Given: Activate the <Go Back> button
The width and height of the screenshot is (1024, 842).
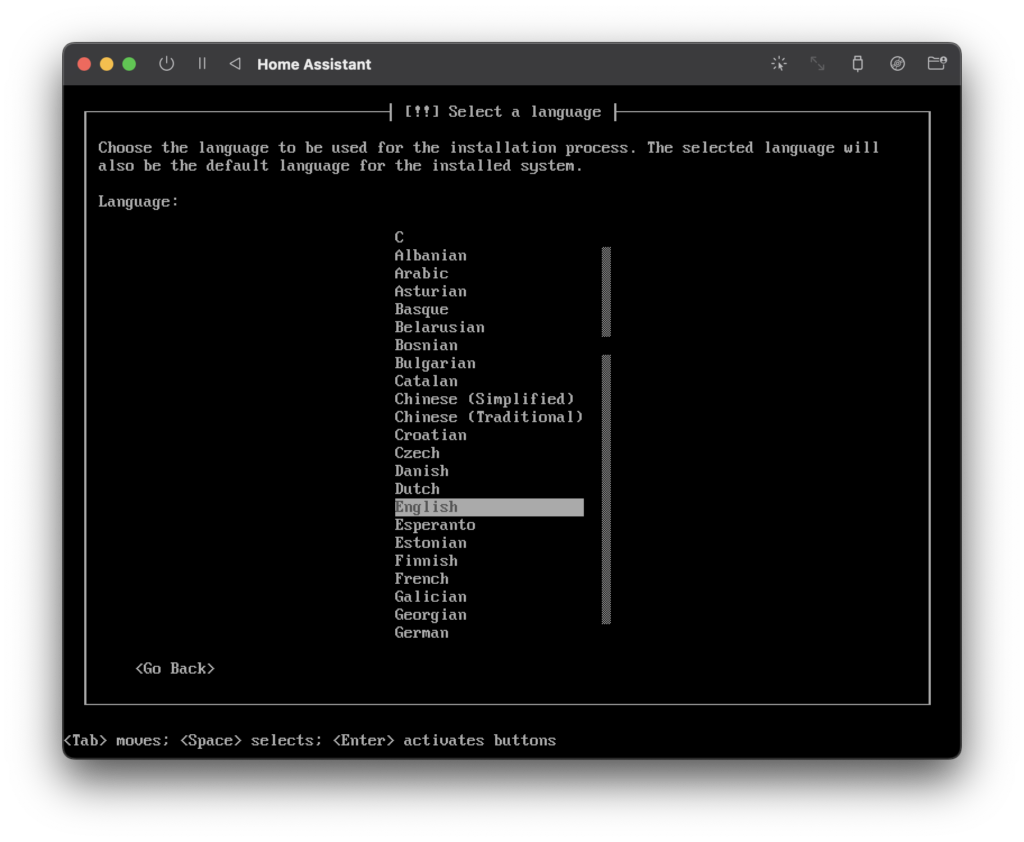Looking at the screenshot, I should click(x=175, y=668).
